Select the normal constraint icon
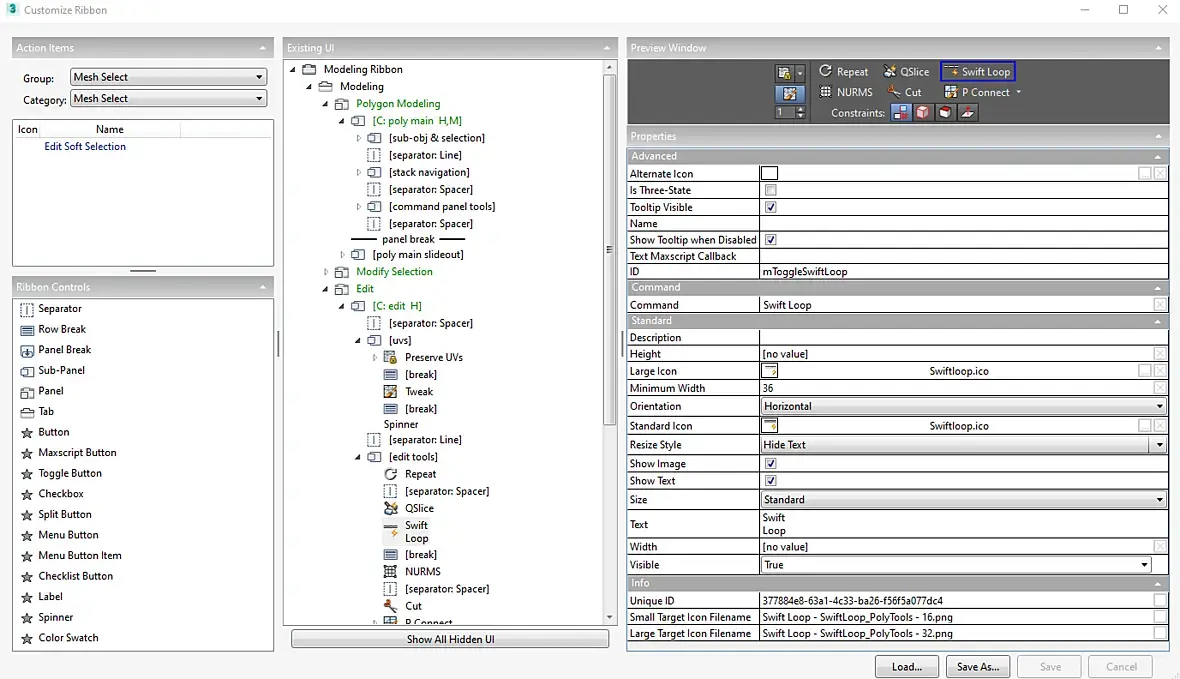1180x679 pixels. pyautogui.click(x=967, y=112)
